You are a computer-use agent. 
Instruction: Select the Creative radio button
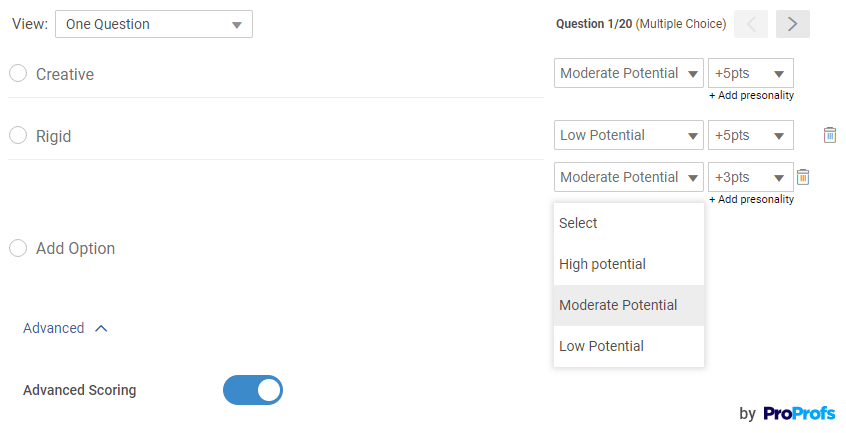[18, 74]
